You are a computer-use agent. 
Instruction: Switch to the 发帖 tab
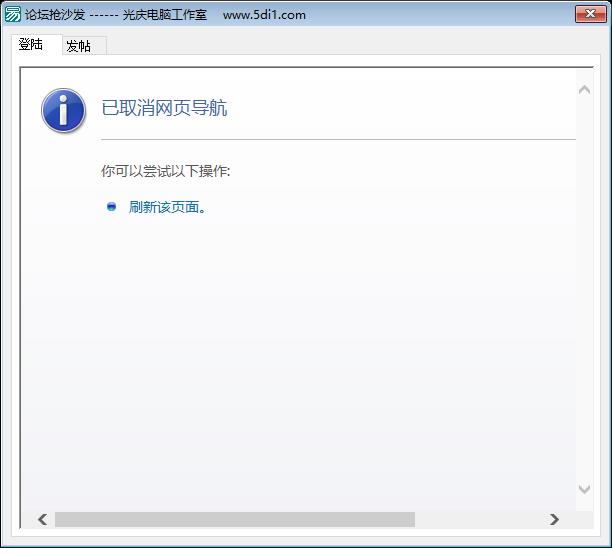84,46
